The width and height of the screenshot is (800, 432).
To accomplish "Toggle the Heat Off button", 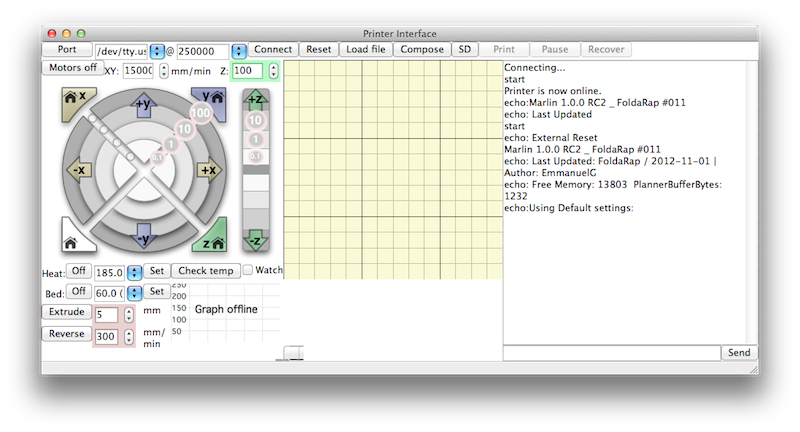I will point(79,271).
